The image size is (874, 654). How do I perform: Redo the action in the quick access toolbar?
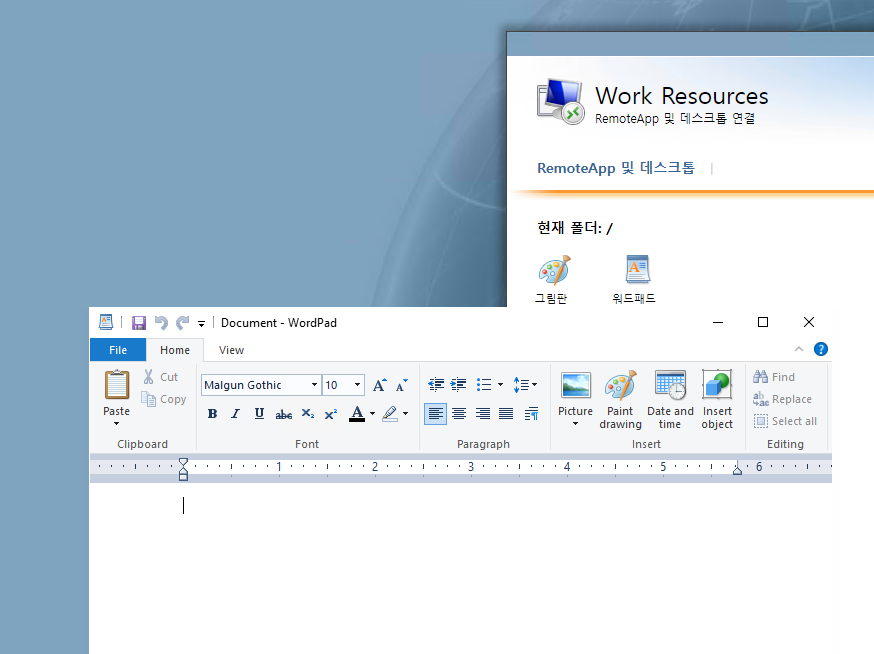click(x=182, y=323)
